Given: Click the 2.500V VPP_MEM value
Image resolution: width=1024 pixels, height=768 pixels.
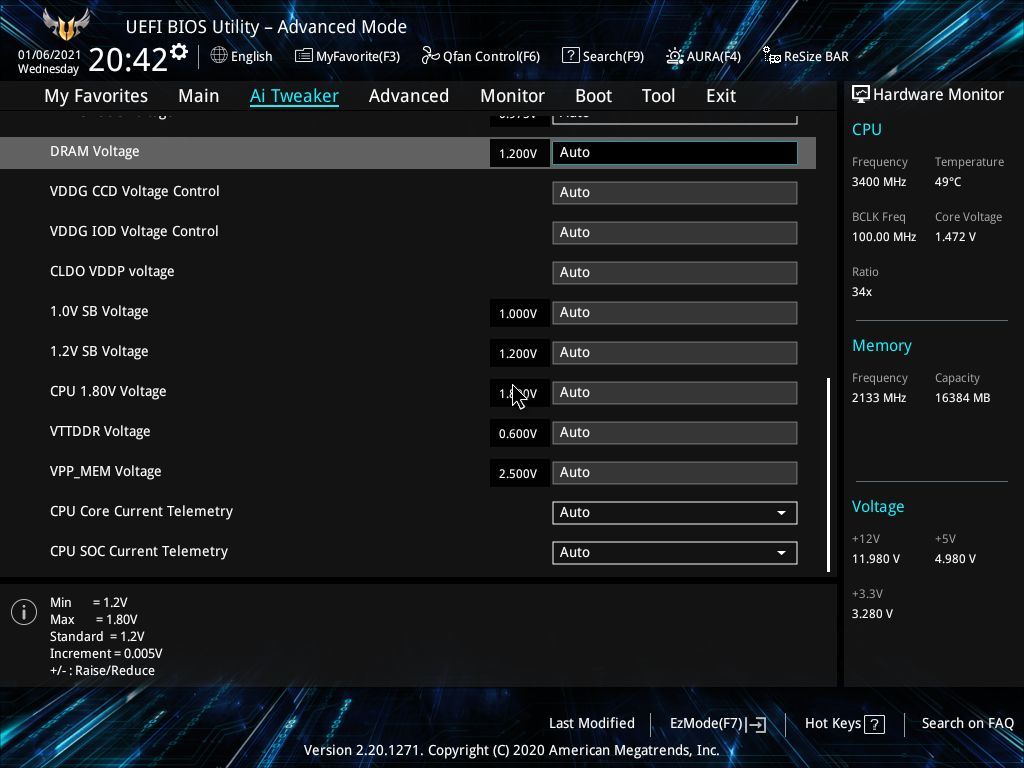Looking at the screenshot, I should click(x=518, y=473).
